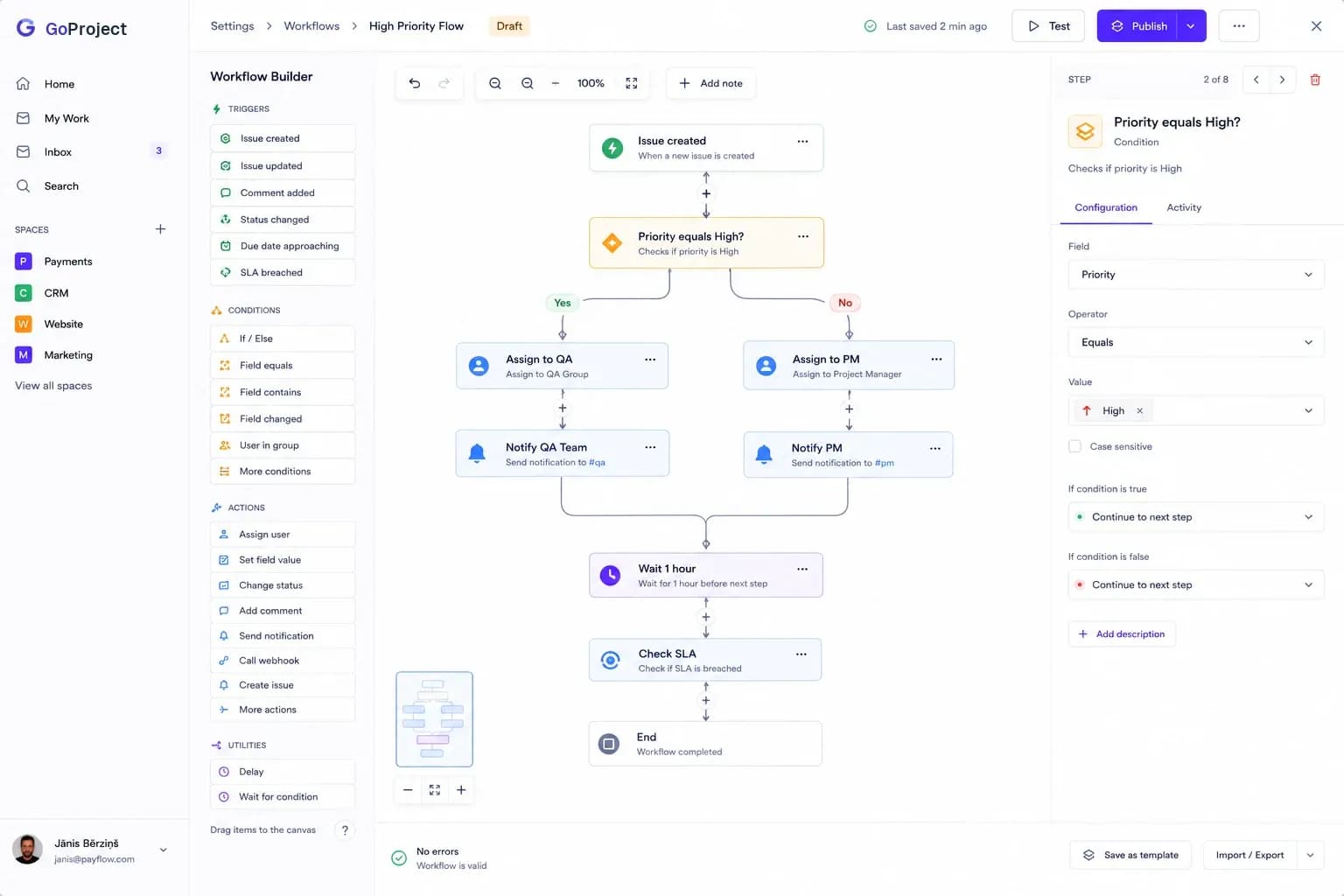Screen dimensions: 1344x896
Task: Open the Field Priority dropdown
Action: pyautogui.click(x=1196, y=275)
